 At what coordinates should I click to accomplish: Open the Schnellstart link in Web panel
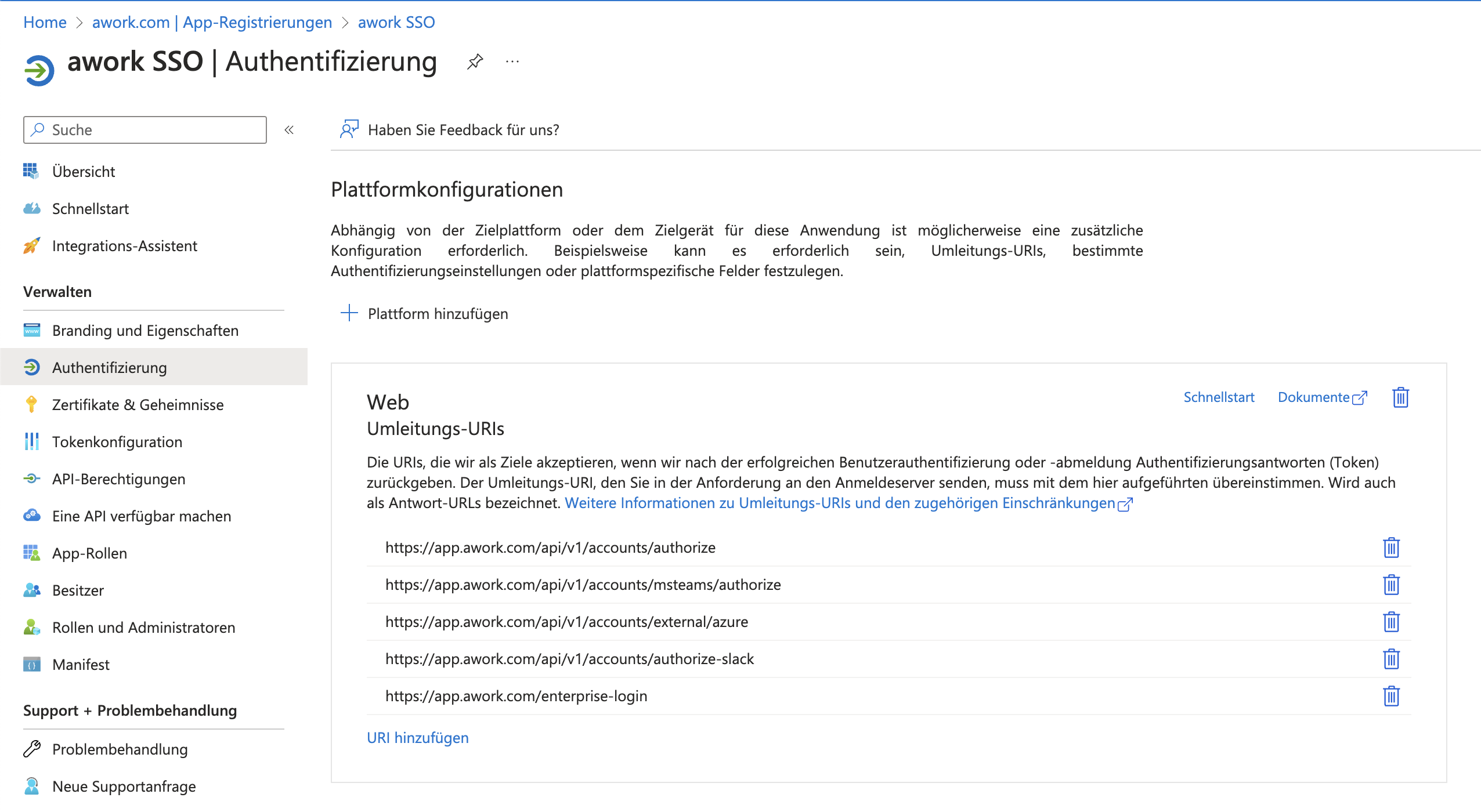(1219, 397)
